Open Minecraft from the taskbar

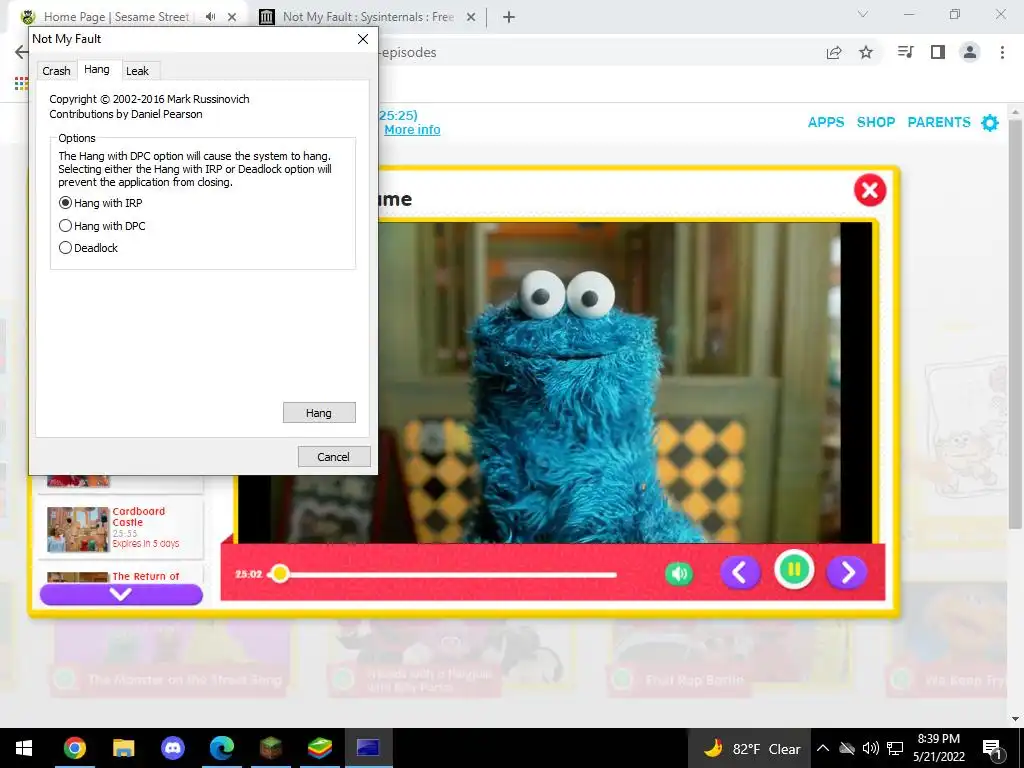click(270, 748)
